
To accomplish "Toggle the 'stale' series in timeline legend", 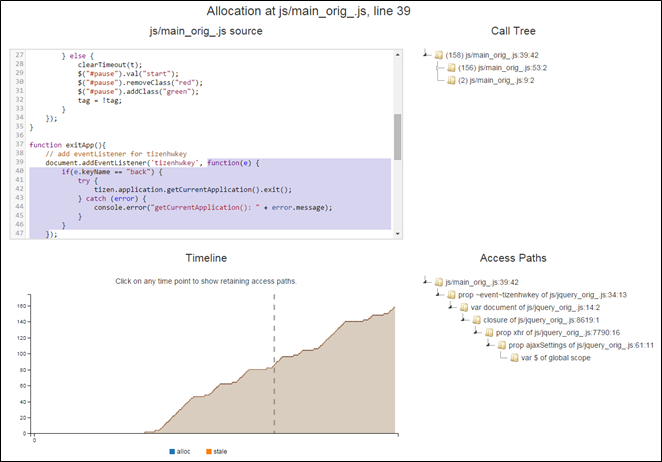I will [x=220, y=452].
